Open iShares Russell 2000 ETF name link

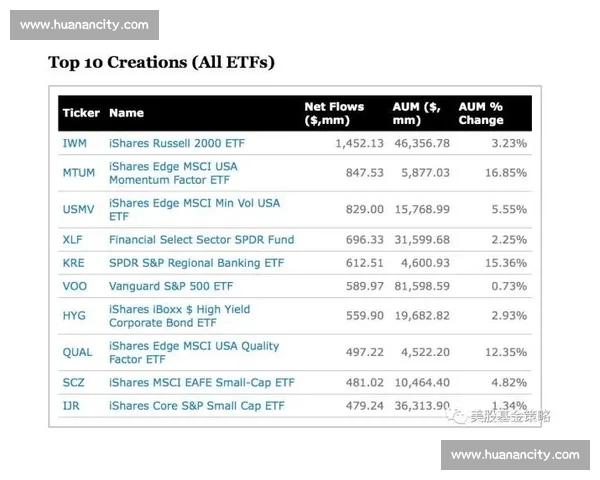[176, 144]
